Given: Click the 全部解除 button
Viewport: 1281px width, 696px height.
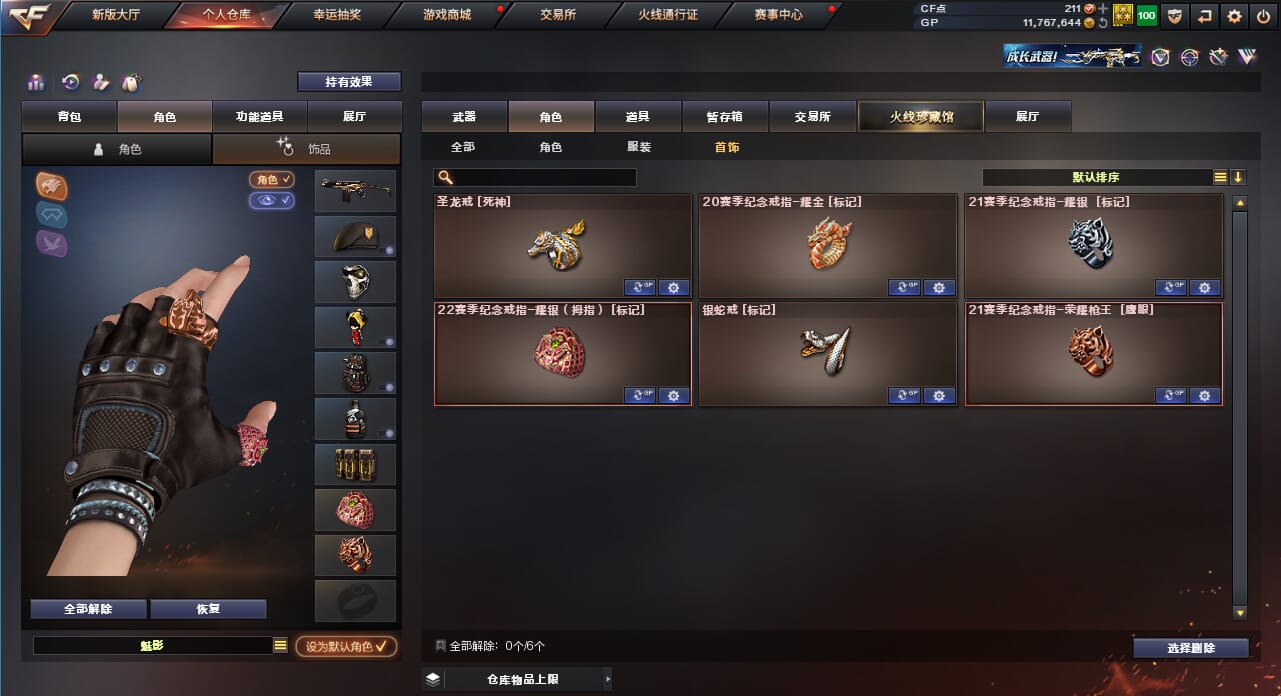Looking at the screenshot, I should click(88, 609).
